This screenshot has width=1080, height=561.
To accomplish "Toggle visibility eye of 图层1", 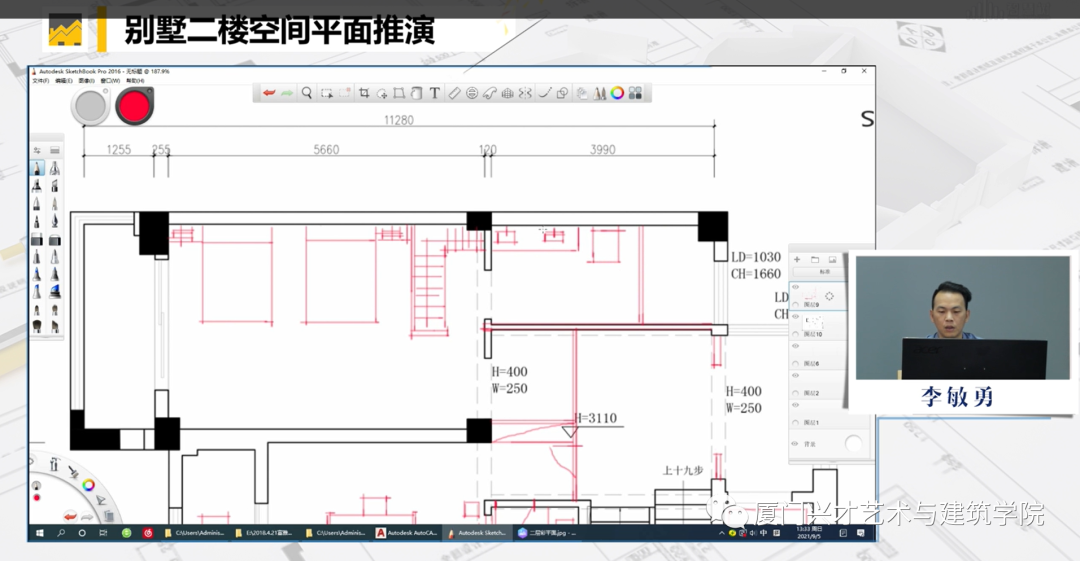I will (796, 405).
